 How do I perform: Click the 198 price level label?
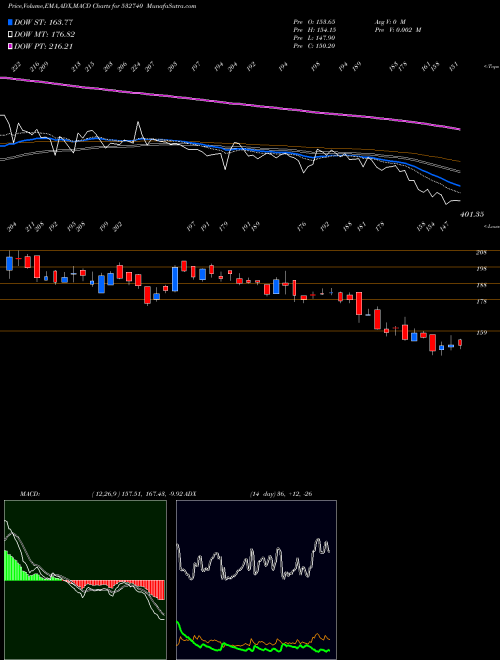pyautogui.click(x=481, y=269)
